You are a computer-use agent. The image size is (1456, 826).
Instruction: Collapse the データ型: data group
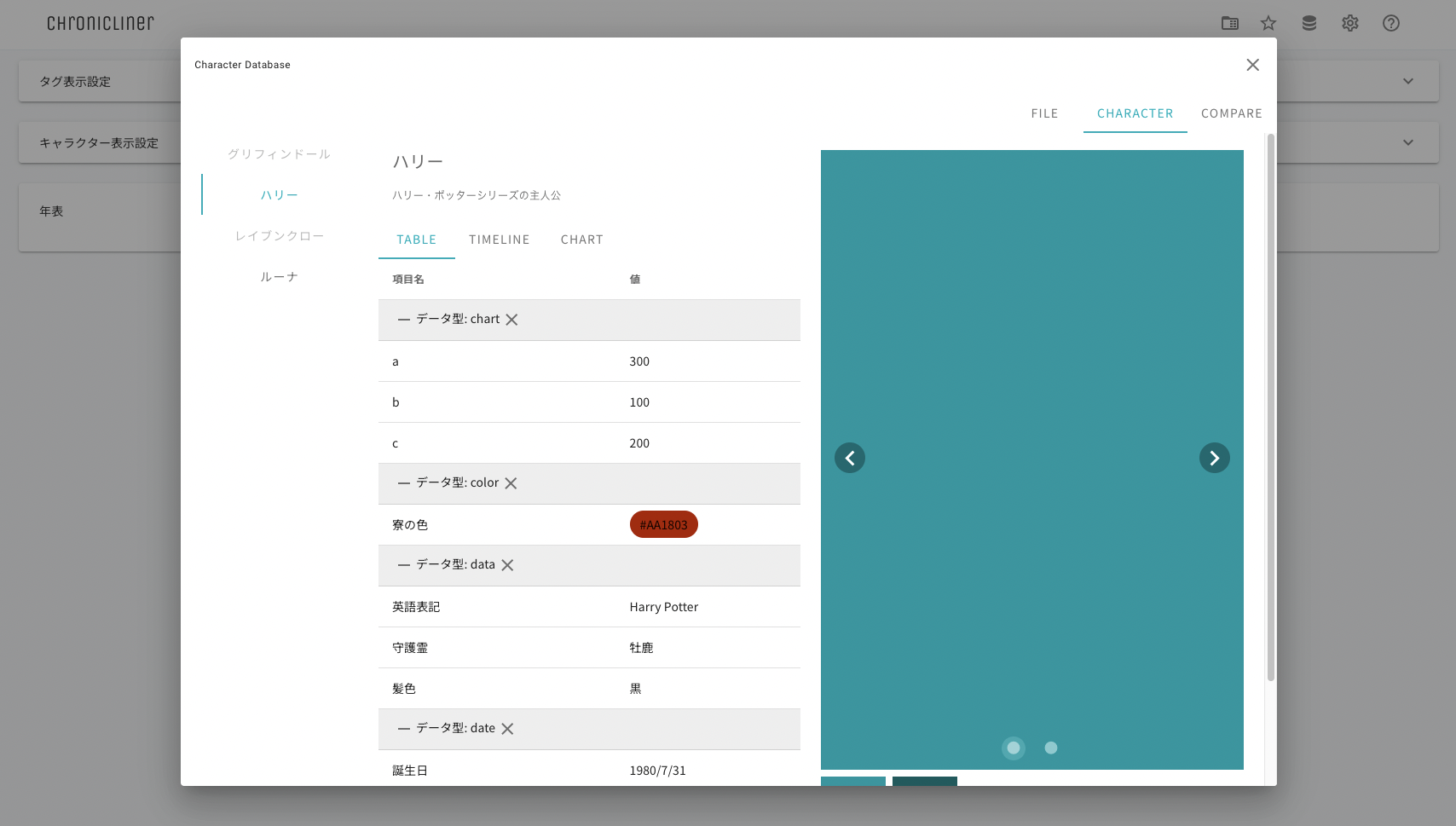click(x=404, y=565)
